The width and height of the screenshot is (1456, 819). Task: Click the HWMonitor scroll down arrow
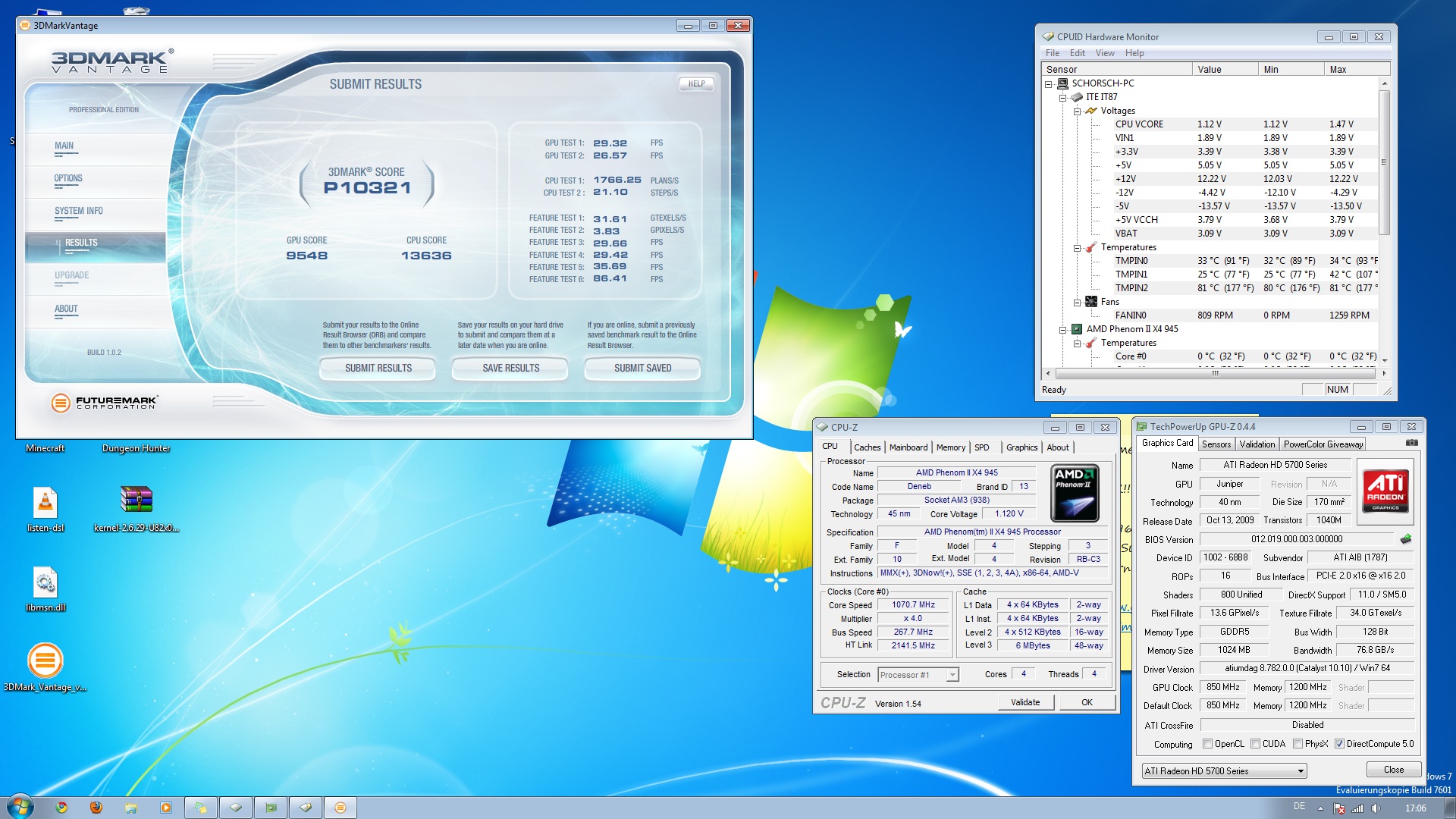click(1385, 360)
